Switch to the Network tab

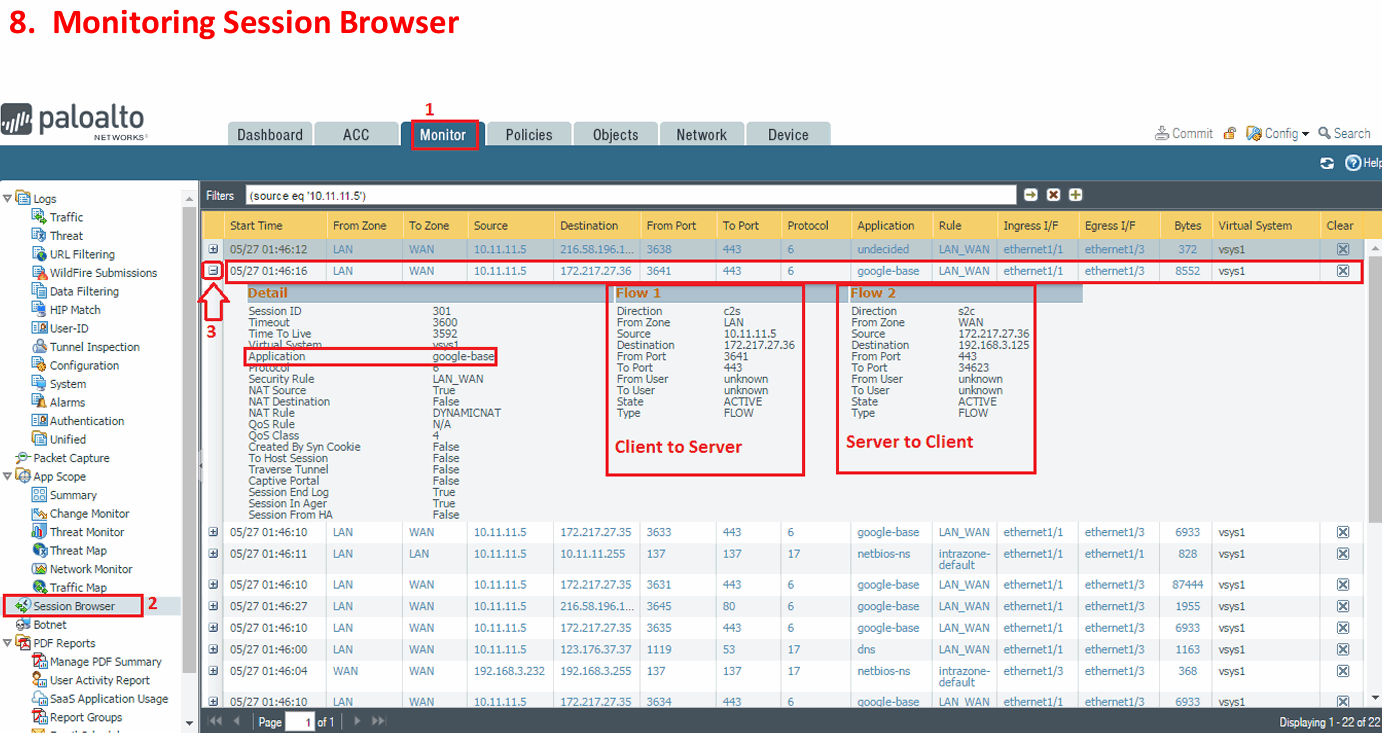tap(701, 135)
